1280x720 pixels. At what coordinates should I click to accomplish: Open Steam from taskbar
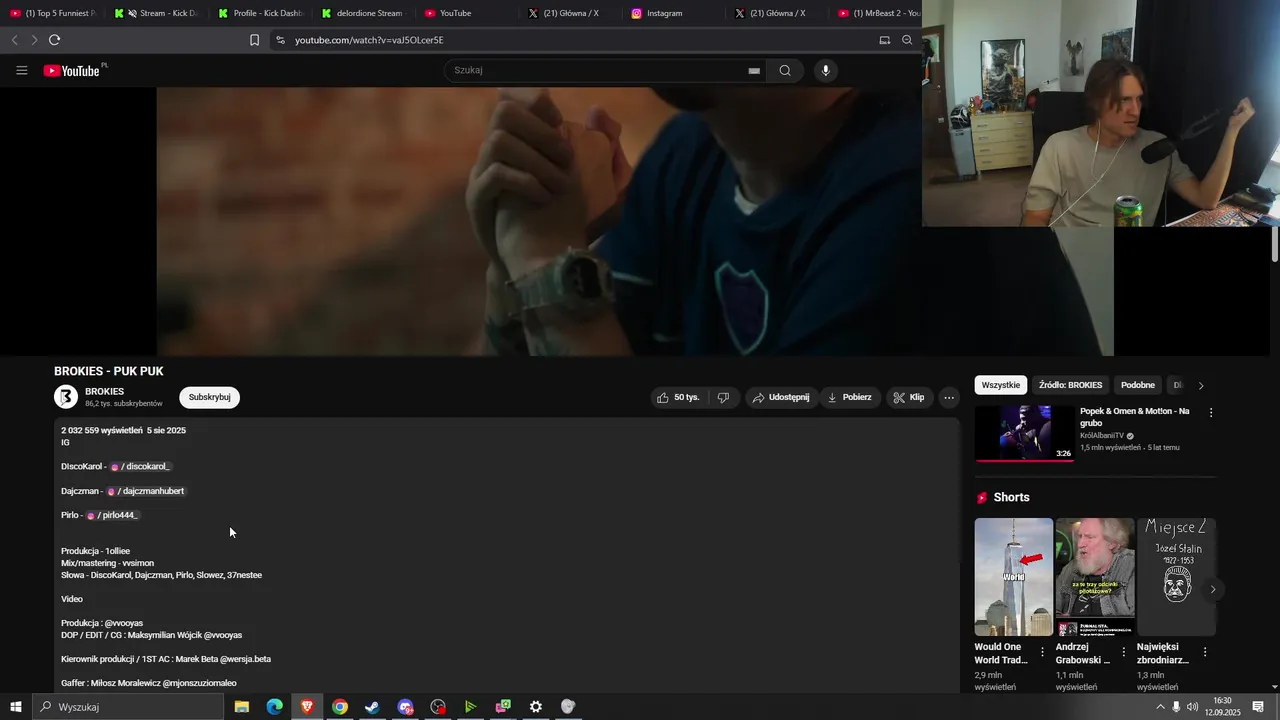click(x=372, y=707)
